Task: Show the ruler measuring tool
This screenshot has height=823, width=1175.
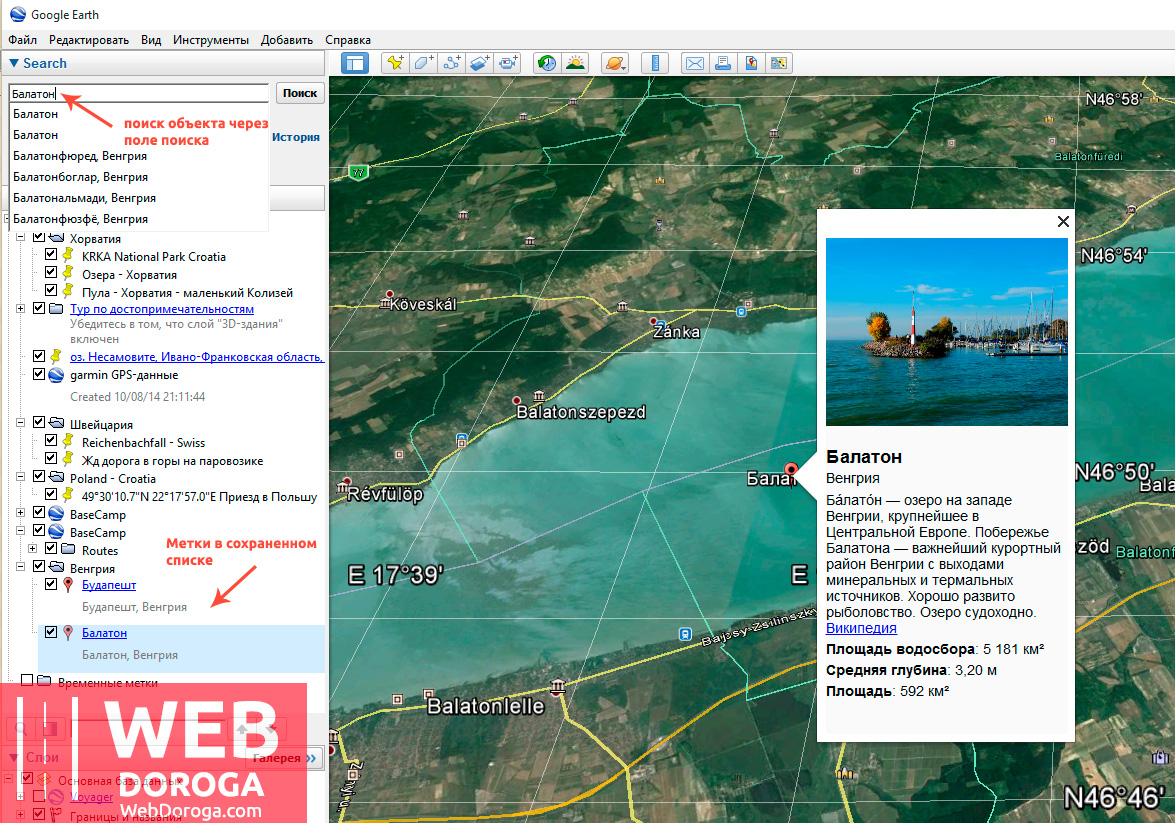Action: tap(655, 63)
